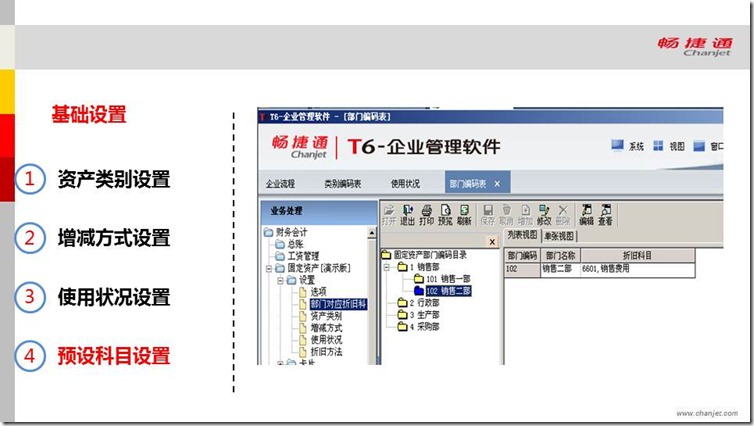Click the navigation tree scrollbar up arrow
Viewport: 754px width, 426px height.
[x=372, y=233]
